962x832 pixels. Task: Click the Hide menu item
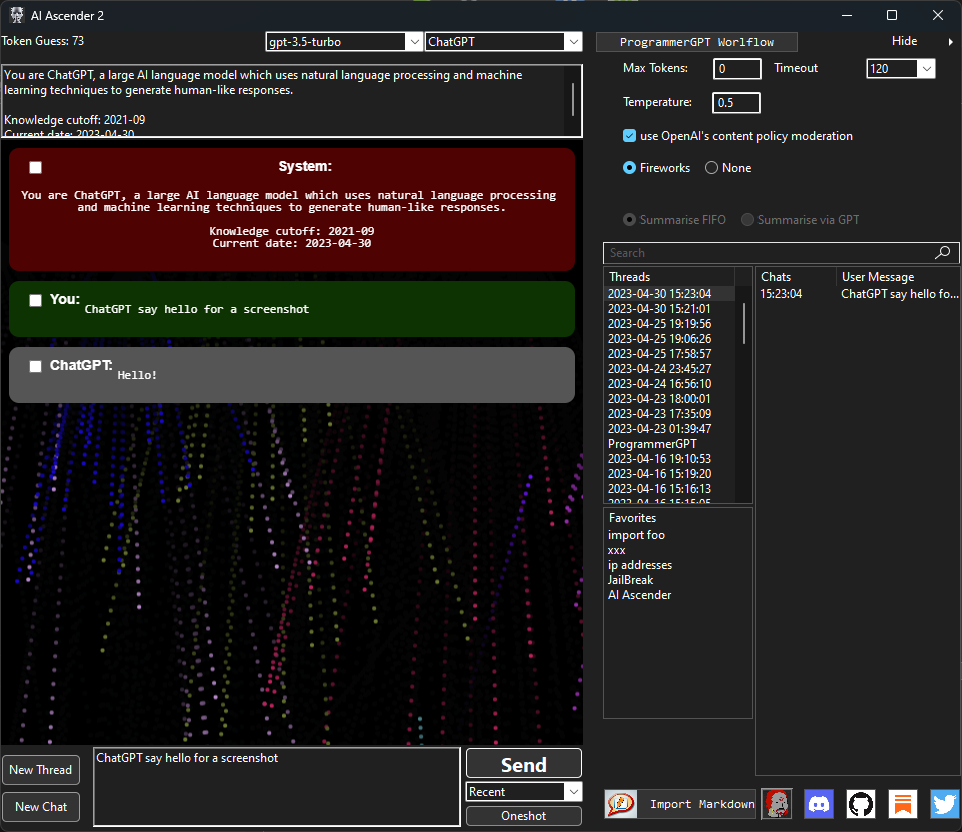click(x=903, y=40)
